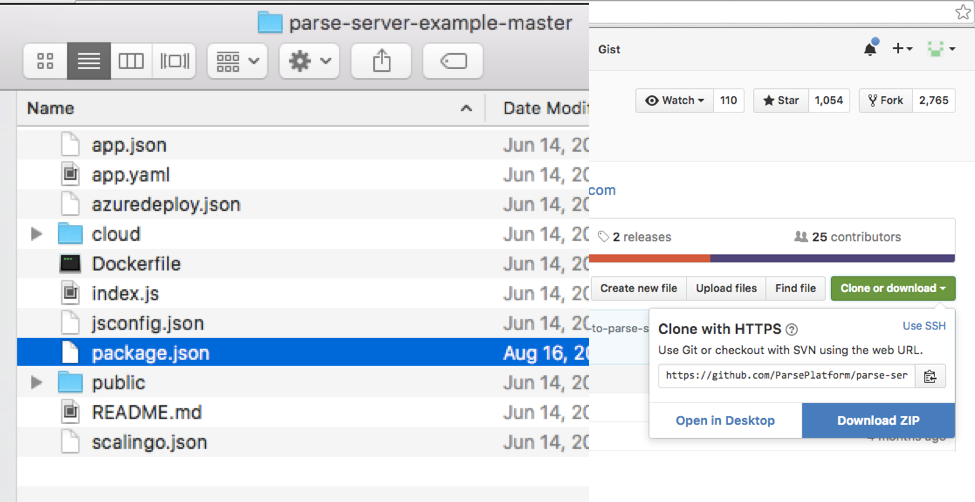The width and height of the screenshot is (975, 502).
Task: Open GitHub notifications bell
Action: [871, 49]
